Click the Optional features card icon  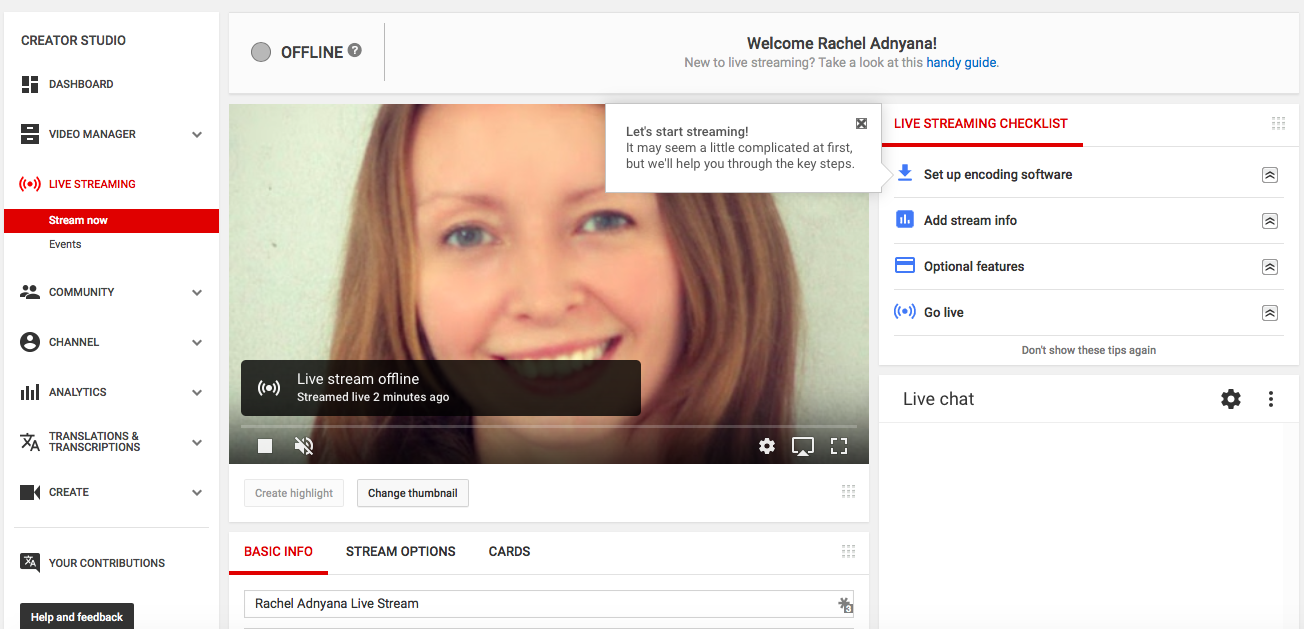click(x=905, y=266)
